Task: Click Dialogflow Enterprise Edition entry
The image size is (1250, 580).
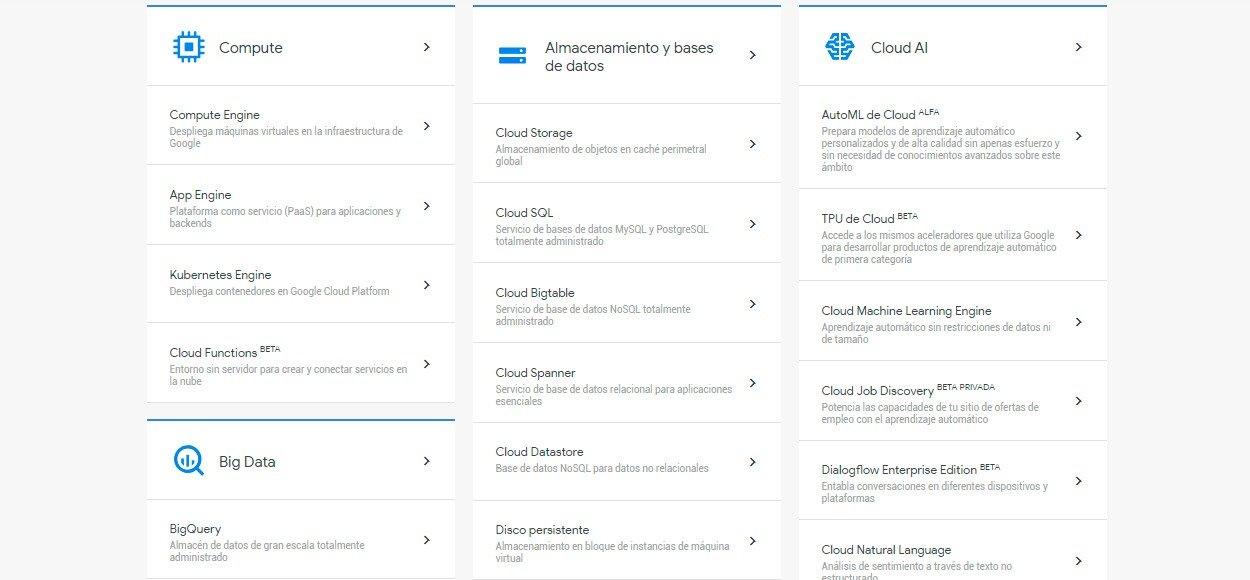Action: pyautogui.click(x=899, y=469)
